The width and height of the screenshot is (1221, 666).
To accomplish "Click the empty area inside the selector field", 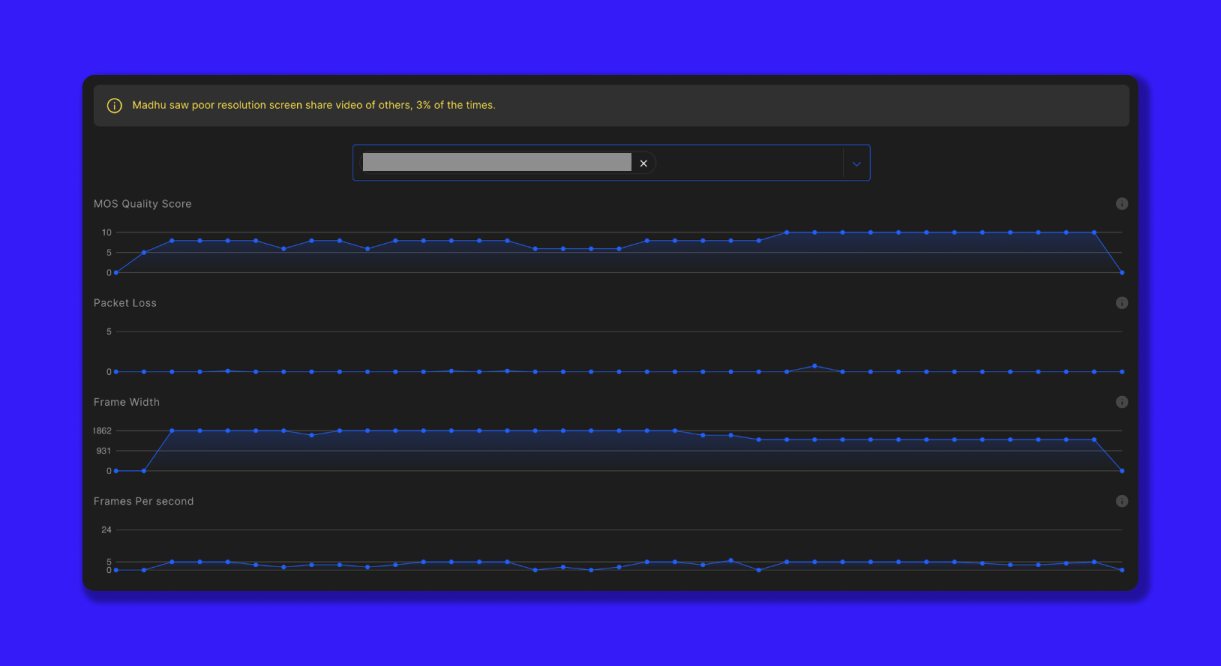I will (x=750, y=163).
